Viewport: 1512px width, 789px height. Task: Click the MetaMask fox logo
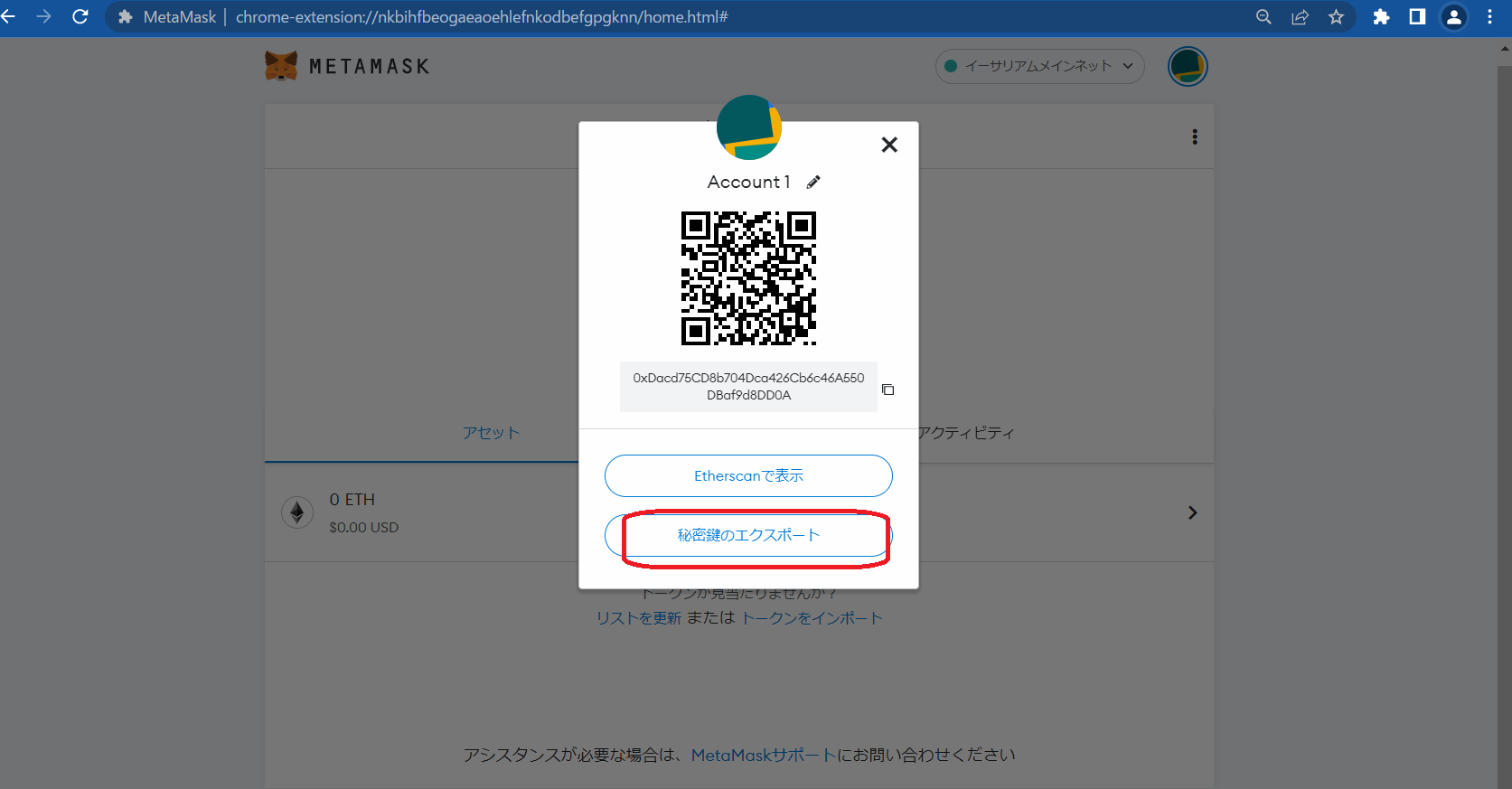pos(281,66)
